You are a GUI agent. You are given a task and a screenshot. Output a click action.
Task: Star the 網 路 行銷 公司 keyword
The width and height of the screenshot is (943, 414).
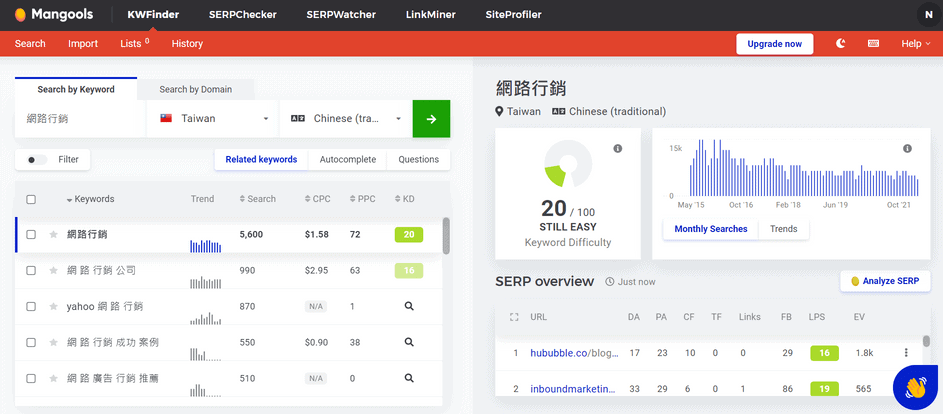53,271
